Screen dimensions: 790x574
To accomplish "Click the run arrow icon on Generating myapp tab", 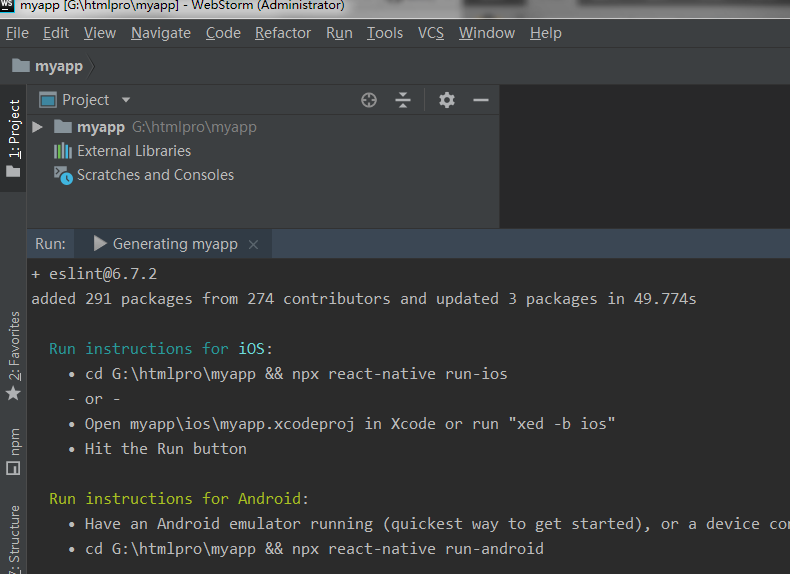I will [x=100, y=244].
